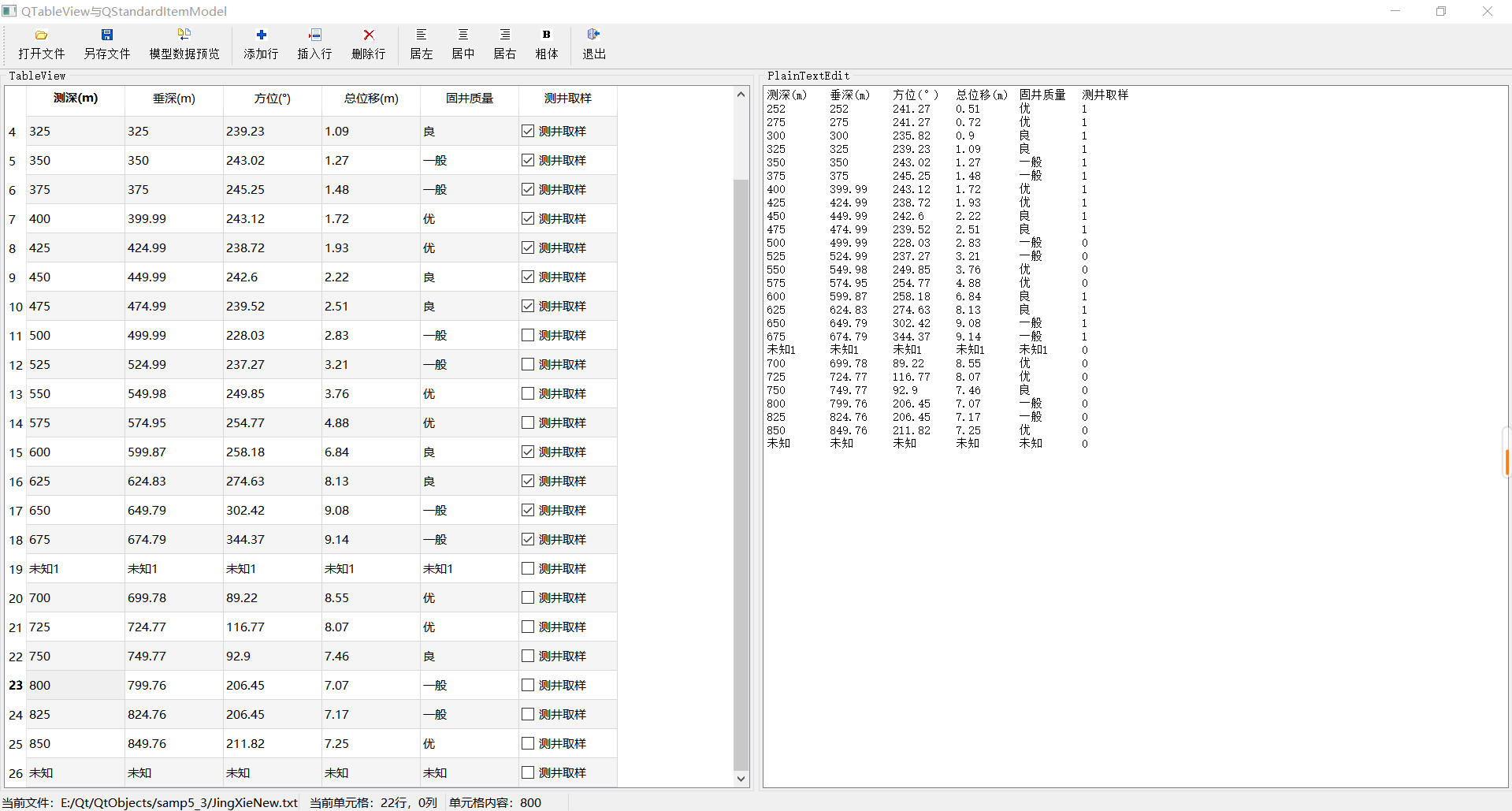Check the 测井取样 box in row 11
Viewport: 1512px width, 811px height.
pos(528,336)
